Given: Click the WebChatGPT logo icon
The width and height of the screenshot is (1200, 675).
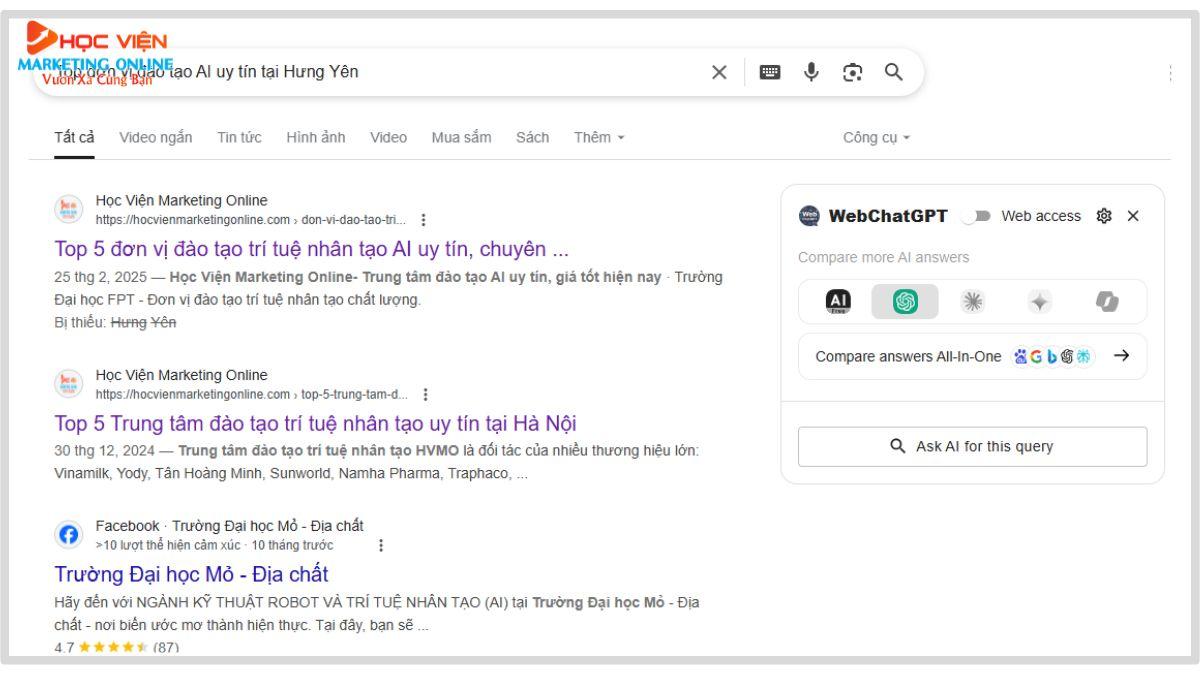Looking at the screenshot, I should [809, 216].
